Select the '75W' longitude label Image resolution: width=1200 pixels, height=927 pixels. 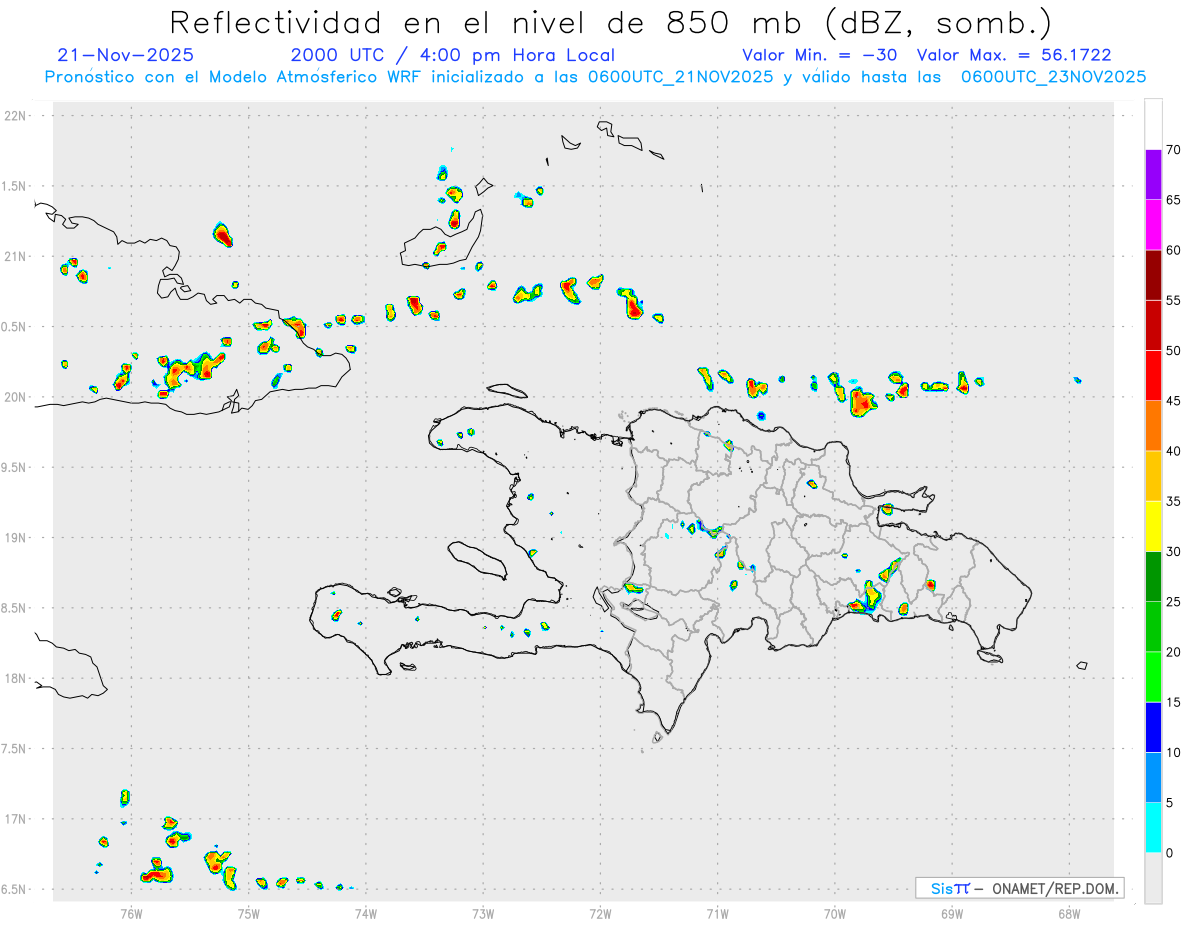click(x=248, y=913)
